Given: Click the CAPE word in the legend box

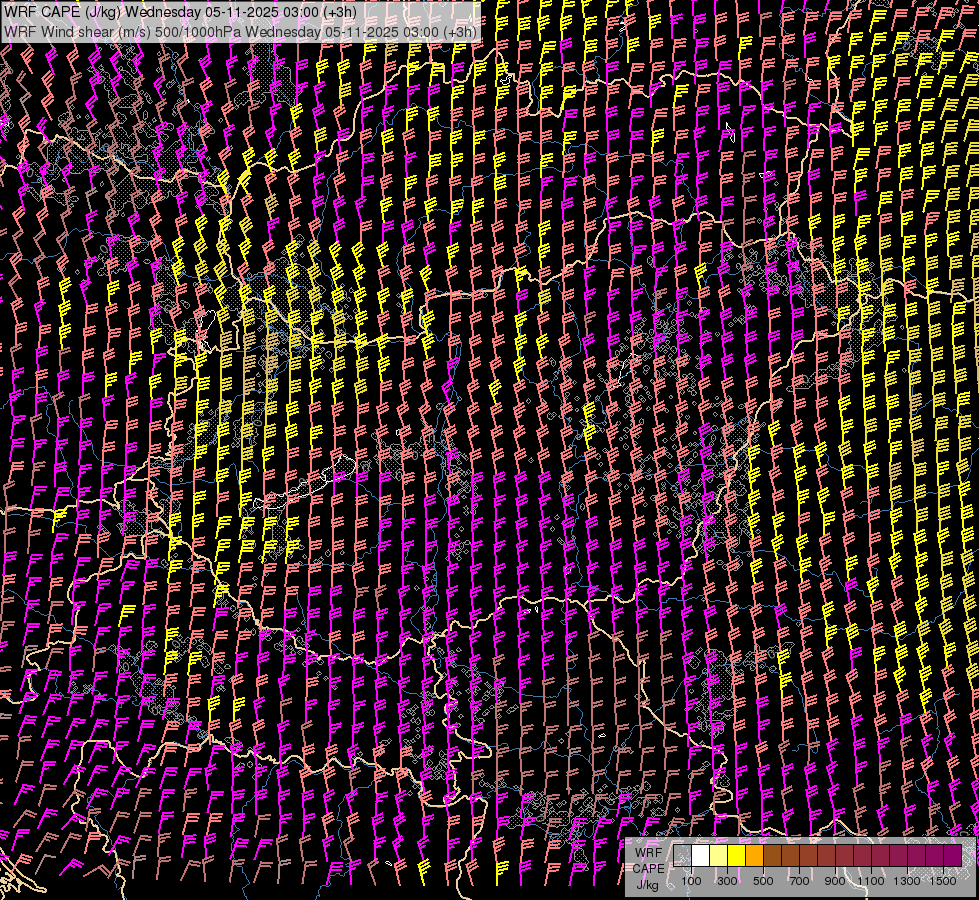Looking at the screenshot, I should (648, 868).
